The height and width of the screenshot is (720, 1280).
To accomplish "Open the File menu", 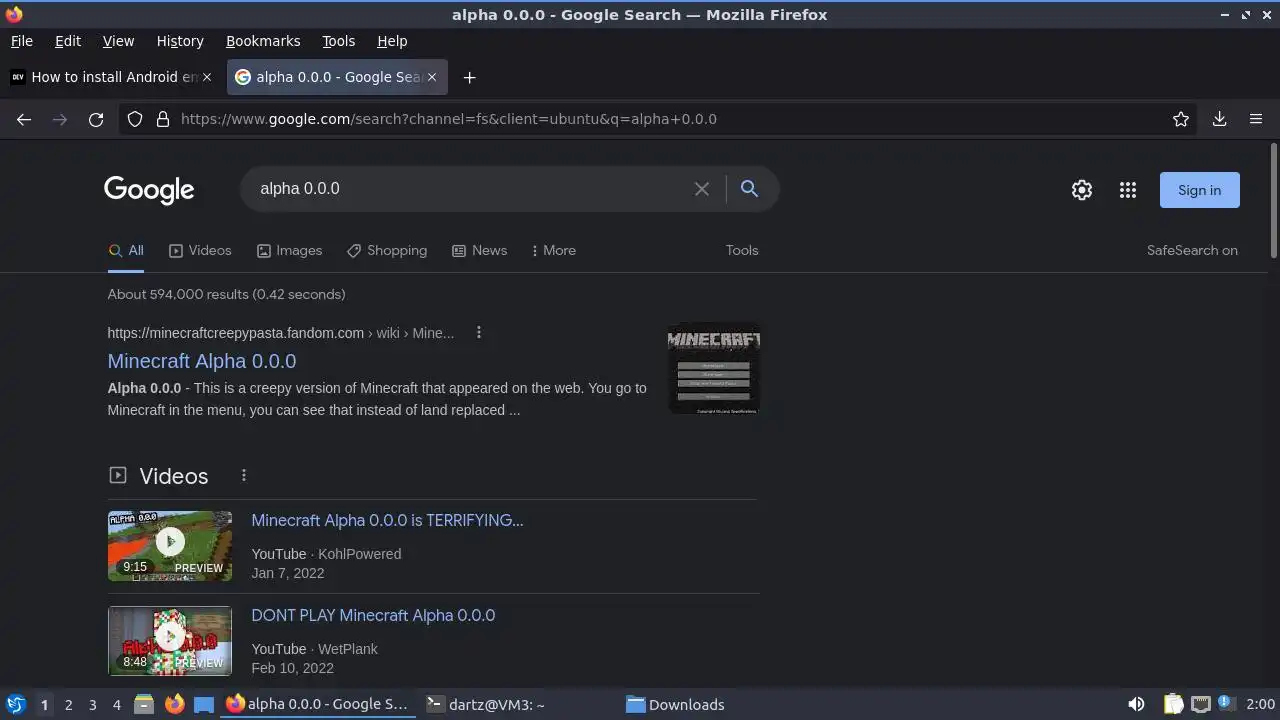I will 21,41.
